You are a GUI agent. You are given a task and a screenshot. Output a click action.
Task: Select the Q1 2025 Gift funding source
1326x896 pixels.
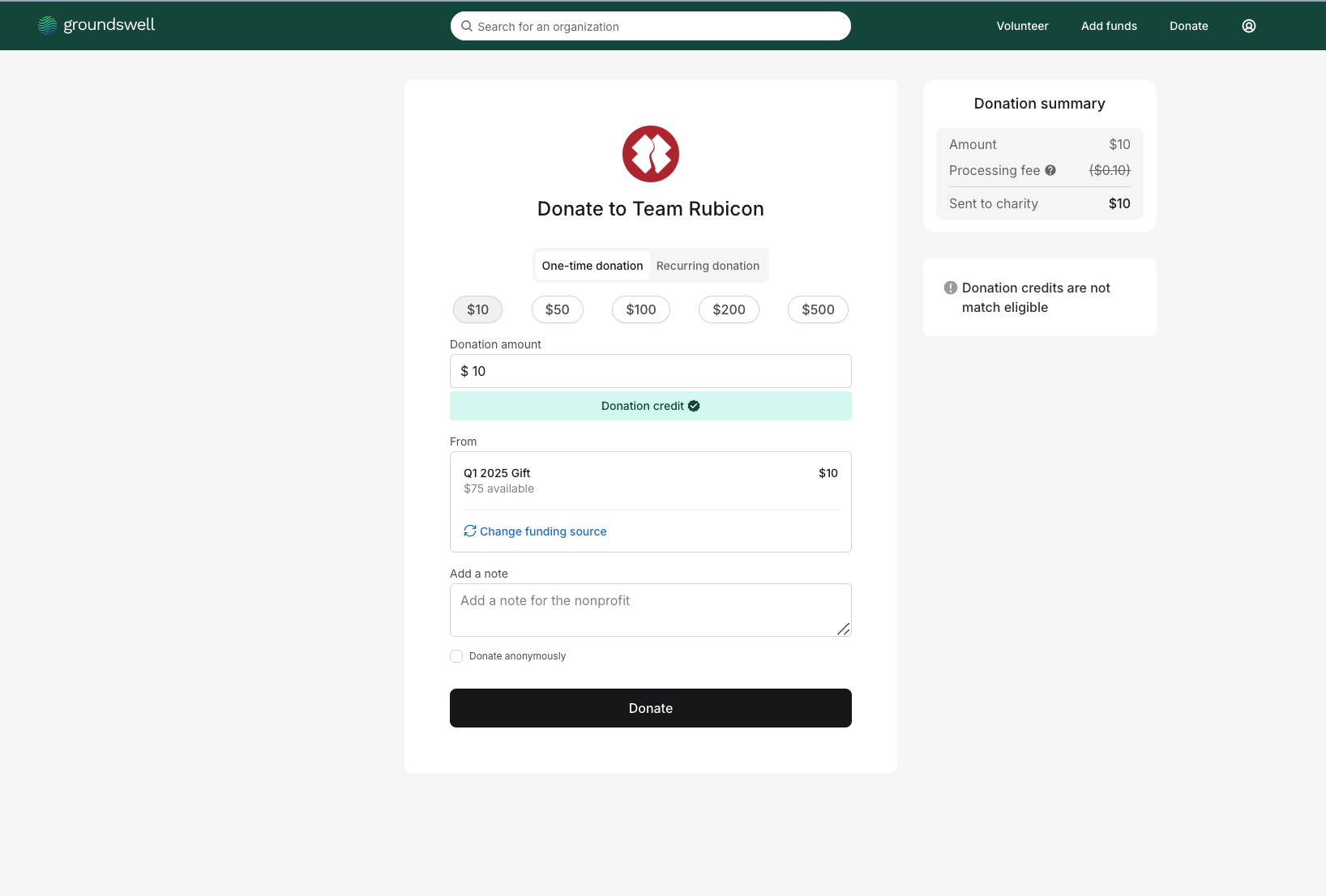(651, 480)
